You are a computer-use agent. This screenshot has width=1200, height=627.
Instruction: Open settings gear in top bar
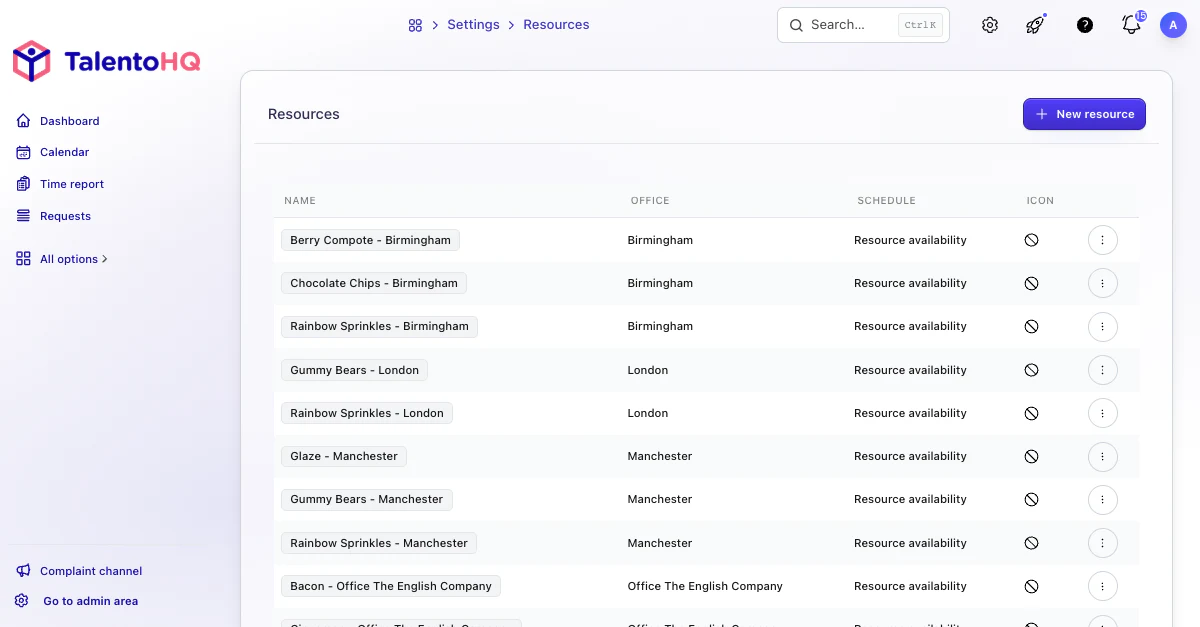click(990, 25)
